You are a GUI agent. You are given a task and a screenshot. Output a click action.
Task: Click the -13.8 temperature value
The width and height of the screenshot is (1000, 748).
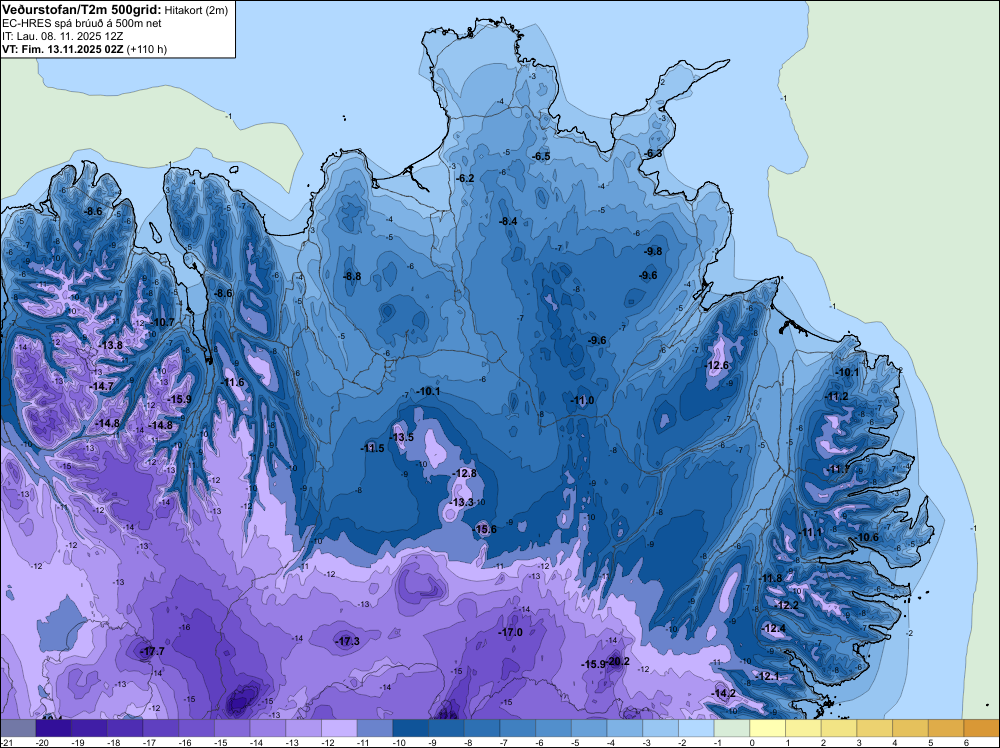110,344
